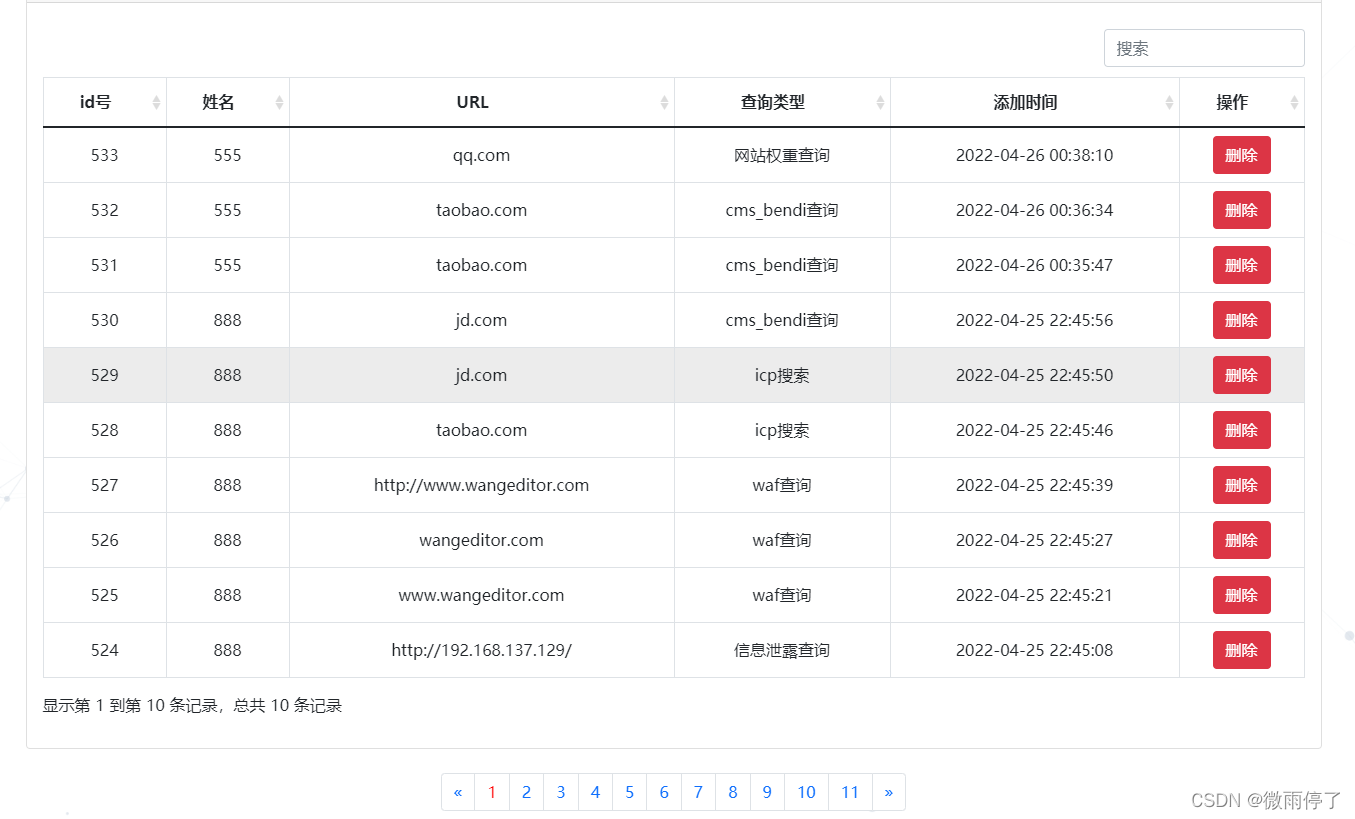The width and height of the screenshot is (1355, 819).
Task: Click 删除 for record id 524
Action: pos(1241,649)
